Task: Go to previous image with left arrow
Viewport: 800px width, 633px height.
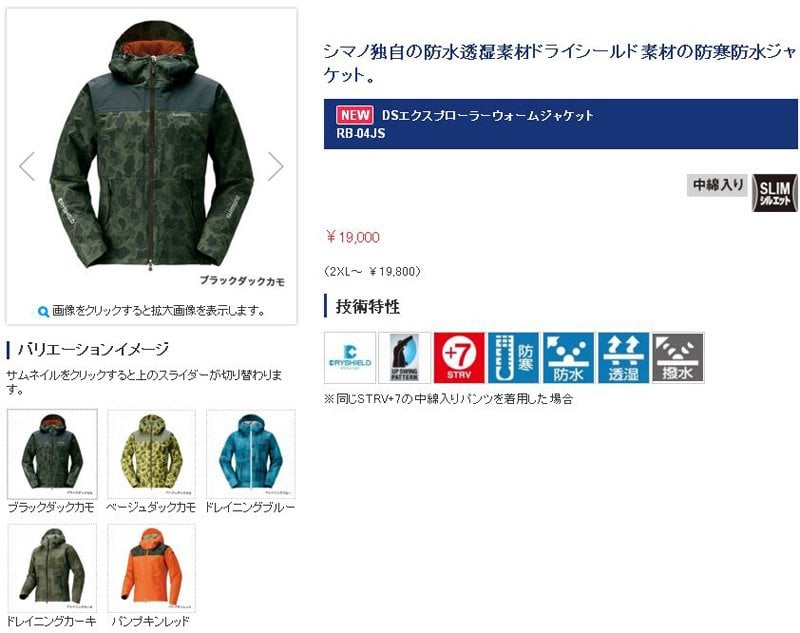Action: 27,166
